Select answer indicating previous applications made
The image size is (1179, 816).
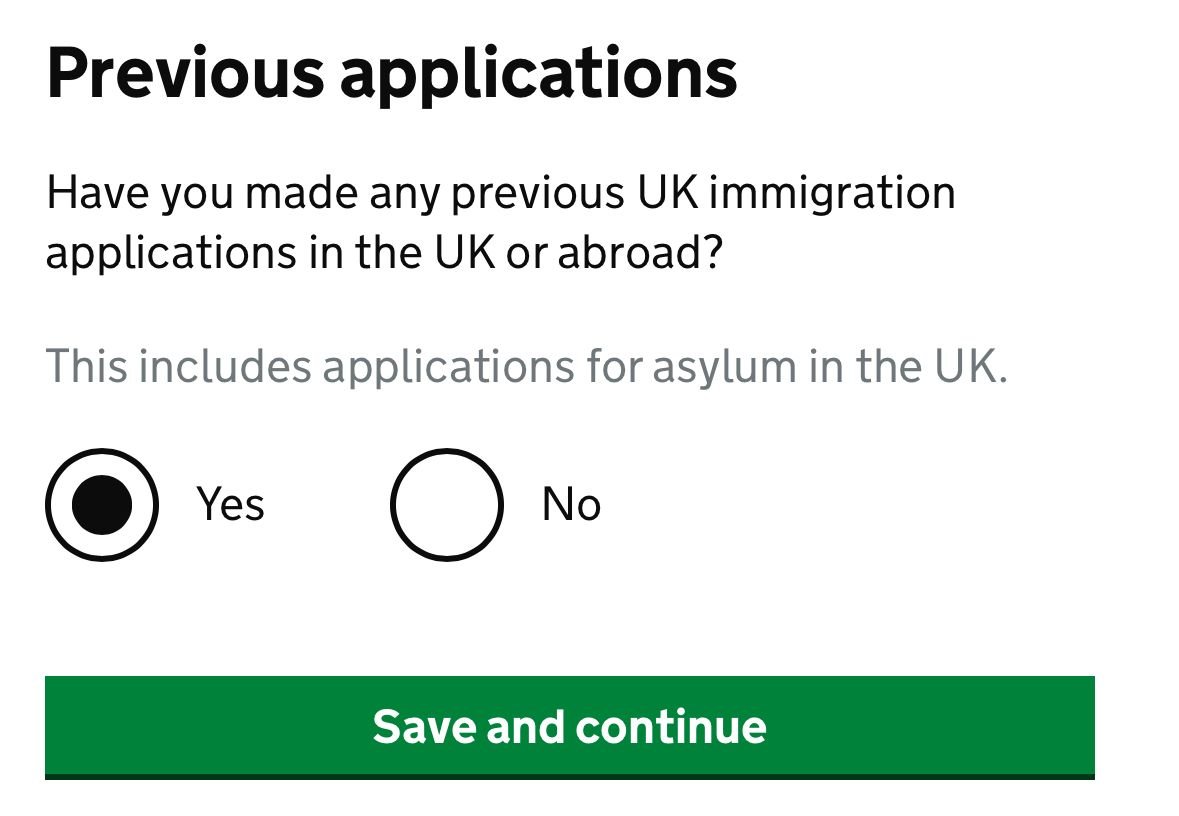(x=103, y=506)
